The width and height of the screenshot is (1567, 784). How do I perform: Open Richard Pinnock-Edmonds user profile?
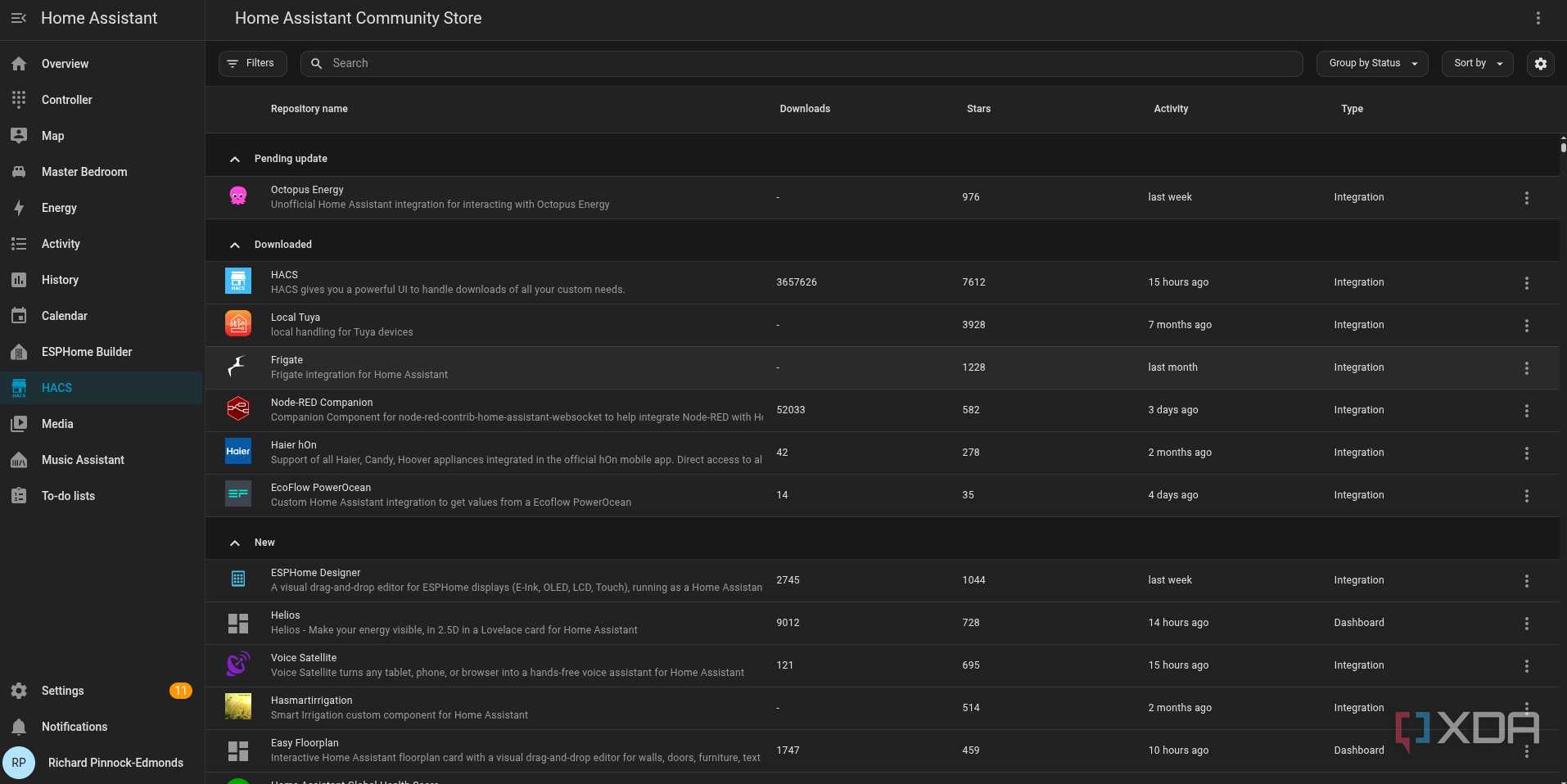(102, 763)
